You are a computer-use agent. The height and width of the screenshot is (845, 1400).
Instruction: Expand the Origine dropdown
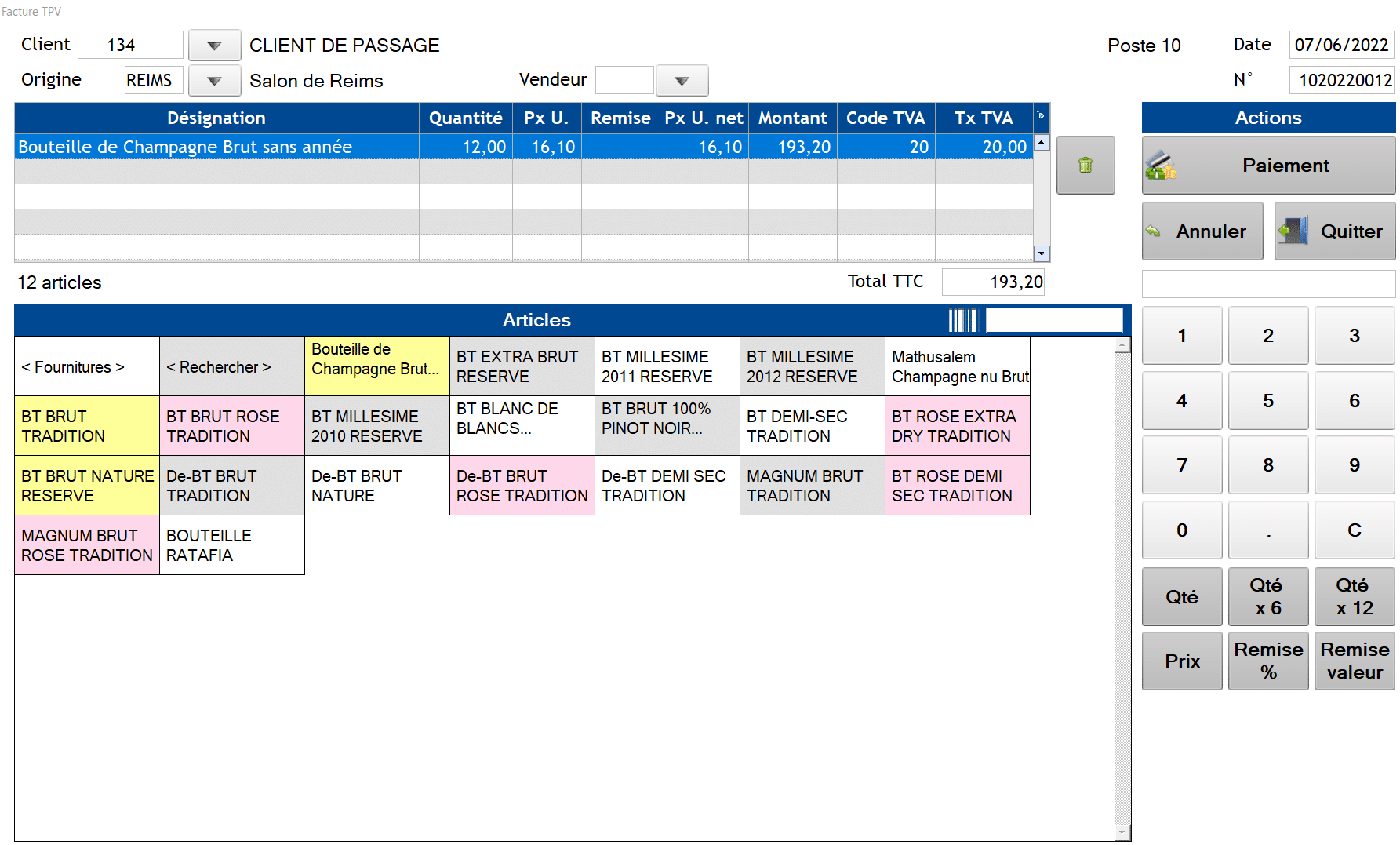(214, 81)
